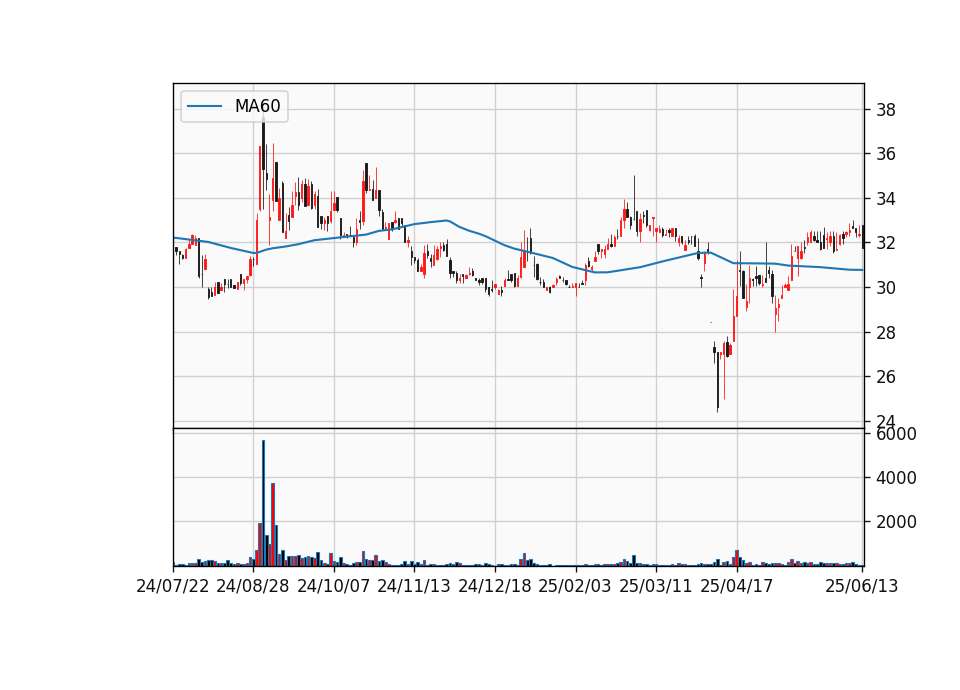Click the 24/07/22 date label
This screenshot has height=690, width=960.
click(x=173, y=586)
